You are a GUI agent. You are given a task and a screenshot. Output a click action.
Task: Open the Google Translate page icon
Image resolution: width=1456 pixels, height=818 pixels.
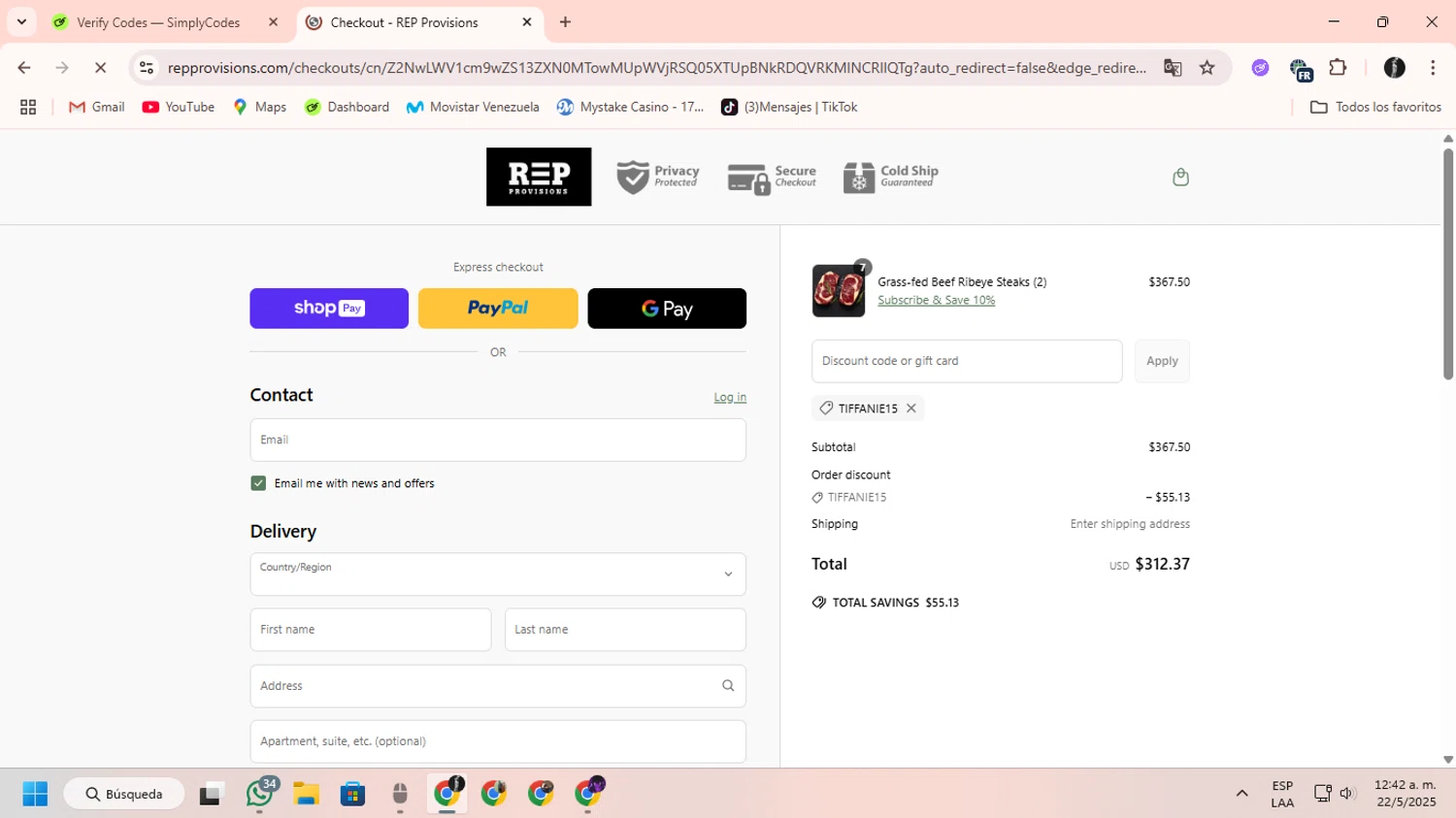[x=1173, y=68]
